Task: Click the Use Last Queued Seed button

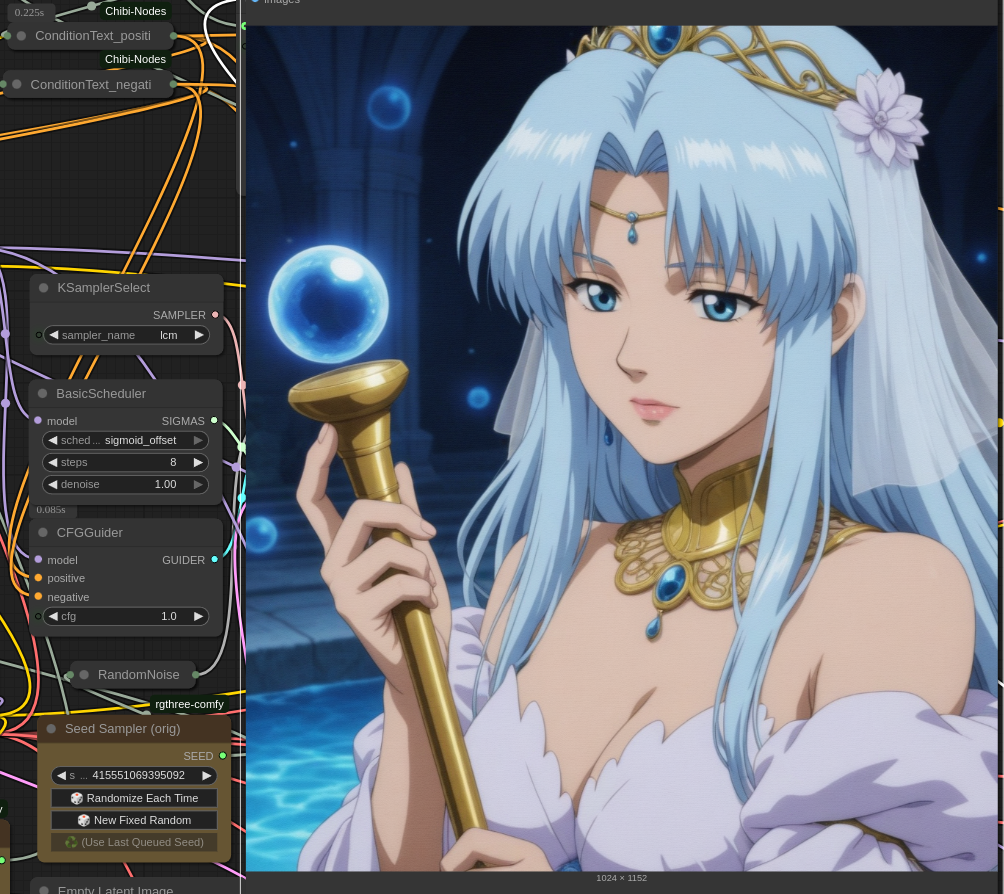Action: [x=134, y=843]
